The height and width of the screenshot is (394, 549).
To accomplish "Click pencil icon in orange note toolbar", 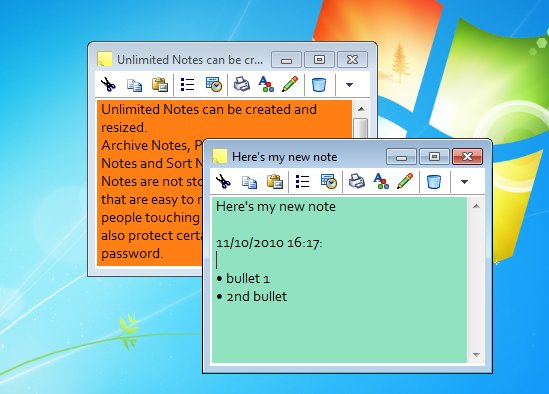I will 290,84.
